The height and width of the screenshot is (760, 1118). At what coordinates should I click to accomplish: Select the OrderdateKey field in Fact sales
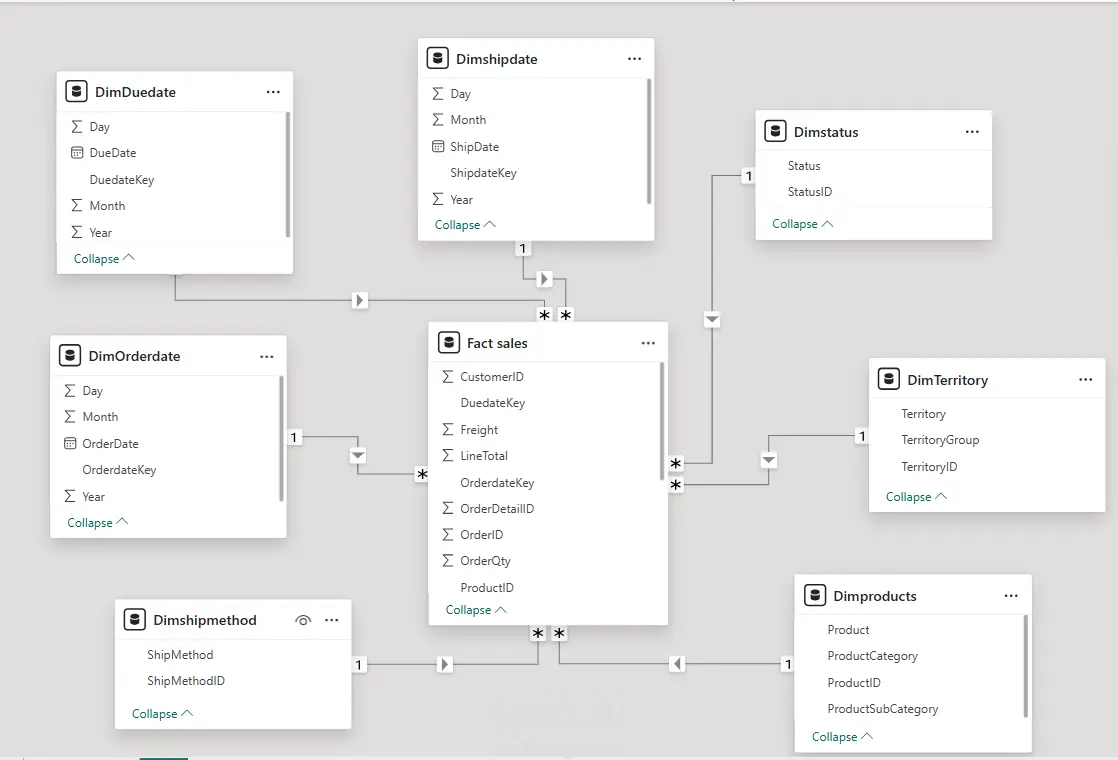click(x=497, y=483)
